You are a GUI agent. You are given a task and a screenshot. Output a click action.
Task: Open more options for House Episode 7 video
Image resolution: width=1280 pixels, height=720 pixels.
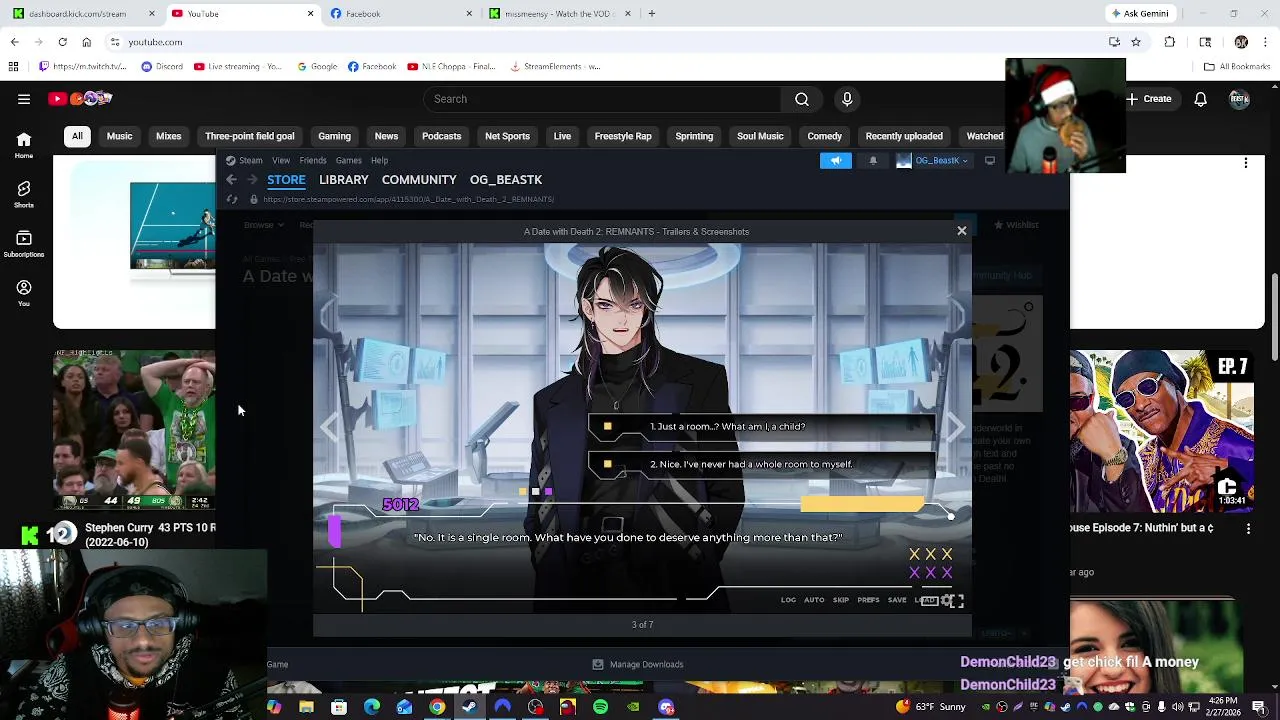(1248, 528)
